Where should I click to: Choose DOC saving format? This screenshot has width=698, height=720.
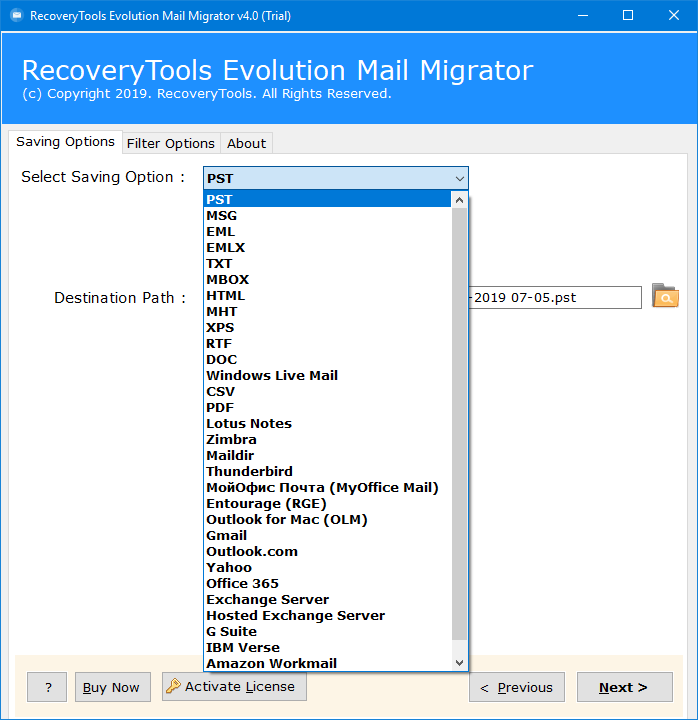coord(327,360)
